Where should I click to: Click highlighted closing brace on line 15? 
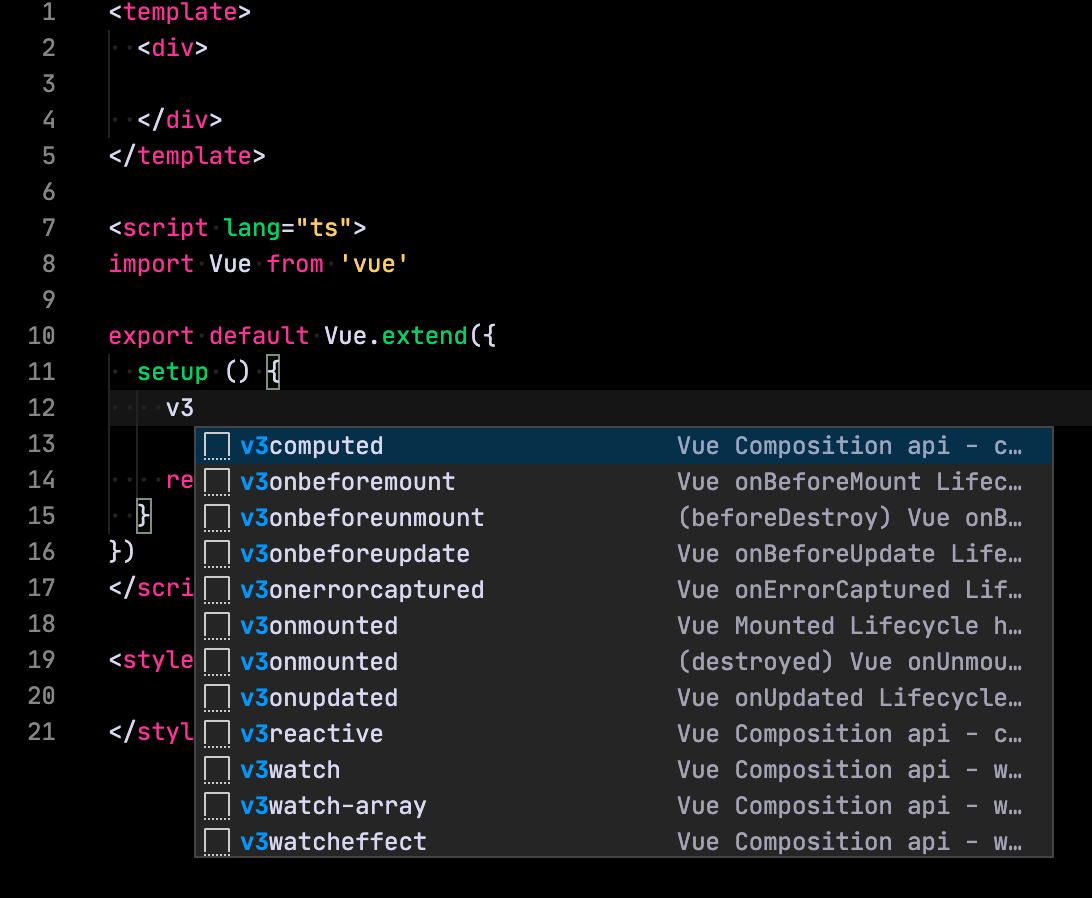pos(144,516)
